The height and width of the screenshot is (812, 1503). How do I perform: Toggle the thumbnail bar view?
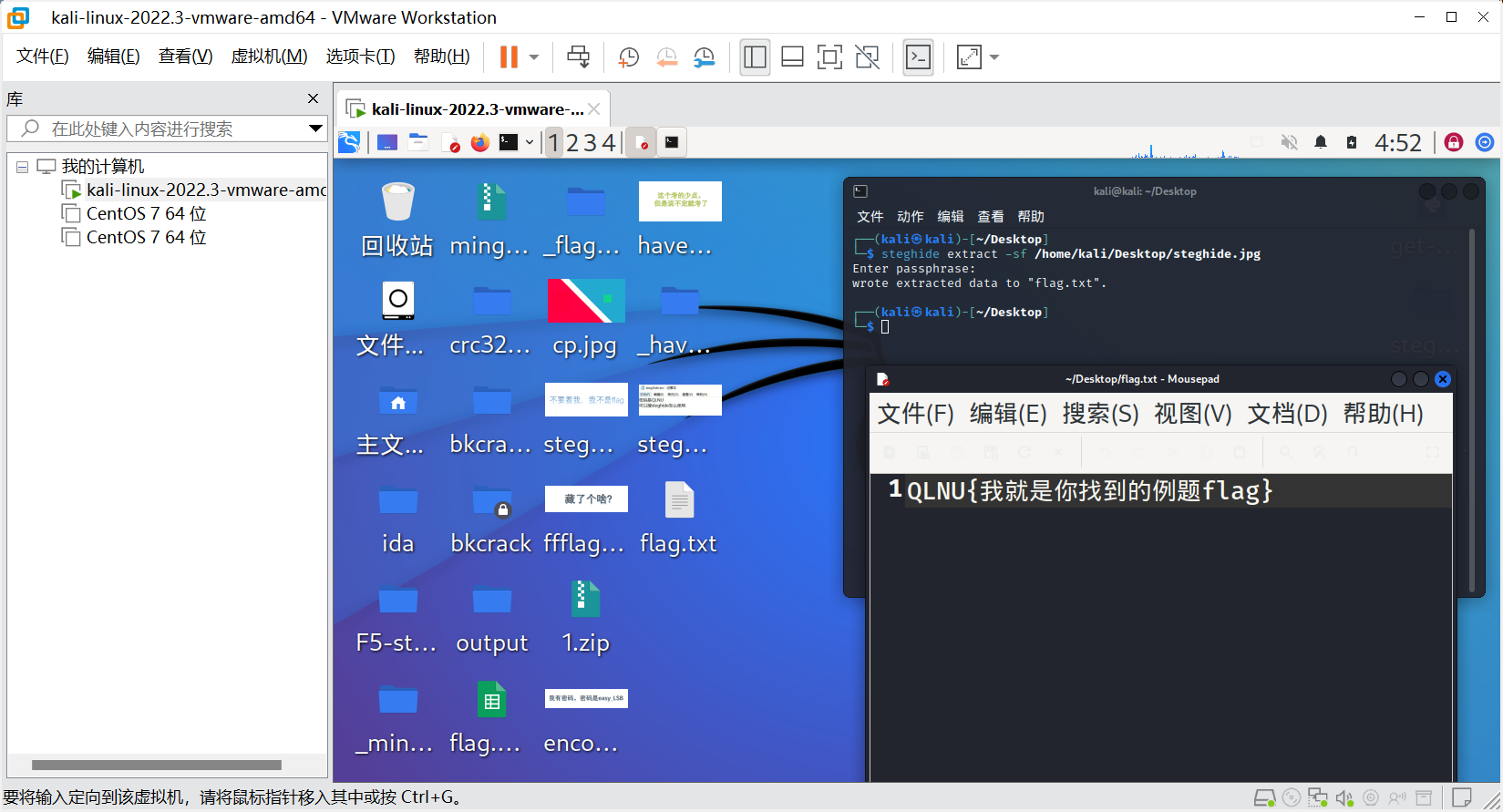[x=792, y=57]
